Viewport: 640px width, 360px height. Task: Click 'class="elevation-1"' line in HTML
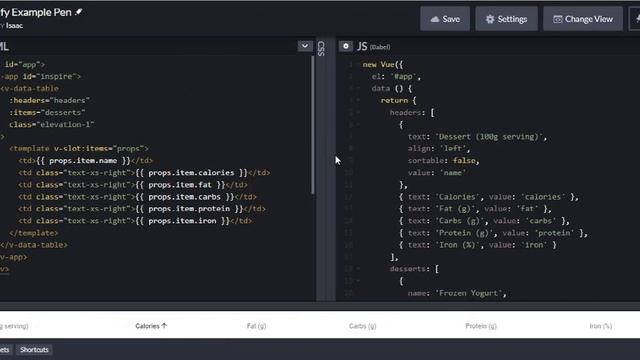pyautogui.click(x=51, y=124)
